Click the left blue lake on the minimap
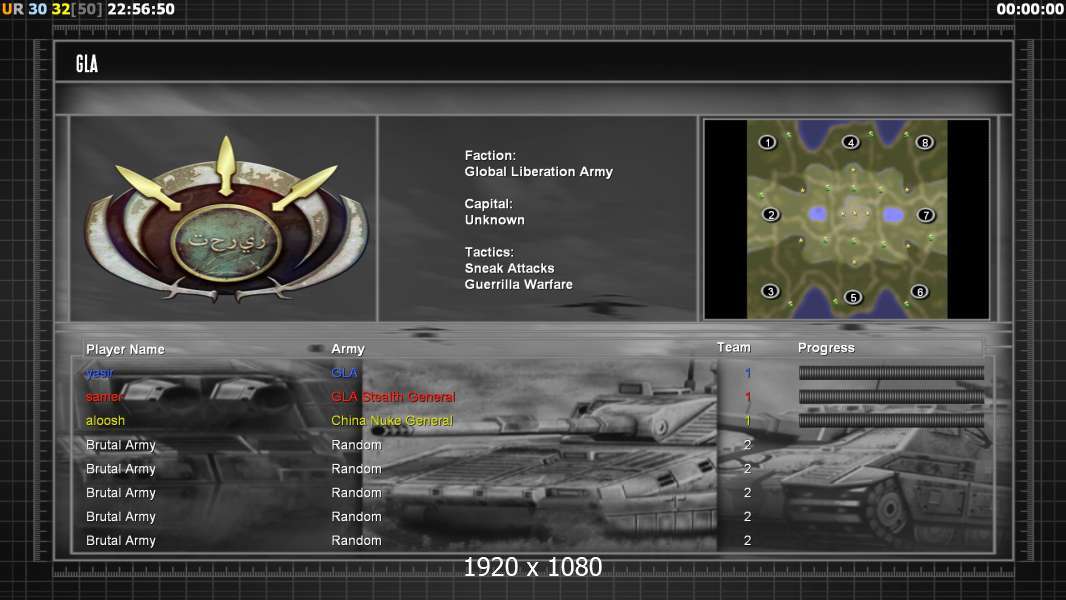1066x600 pixels. pos(817,214)
